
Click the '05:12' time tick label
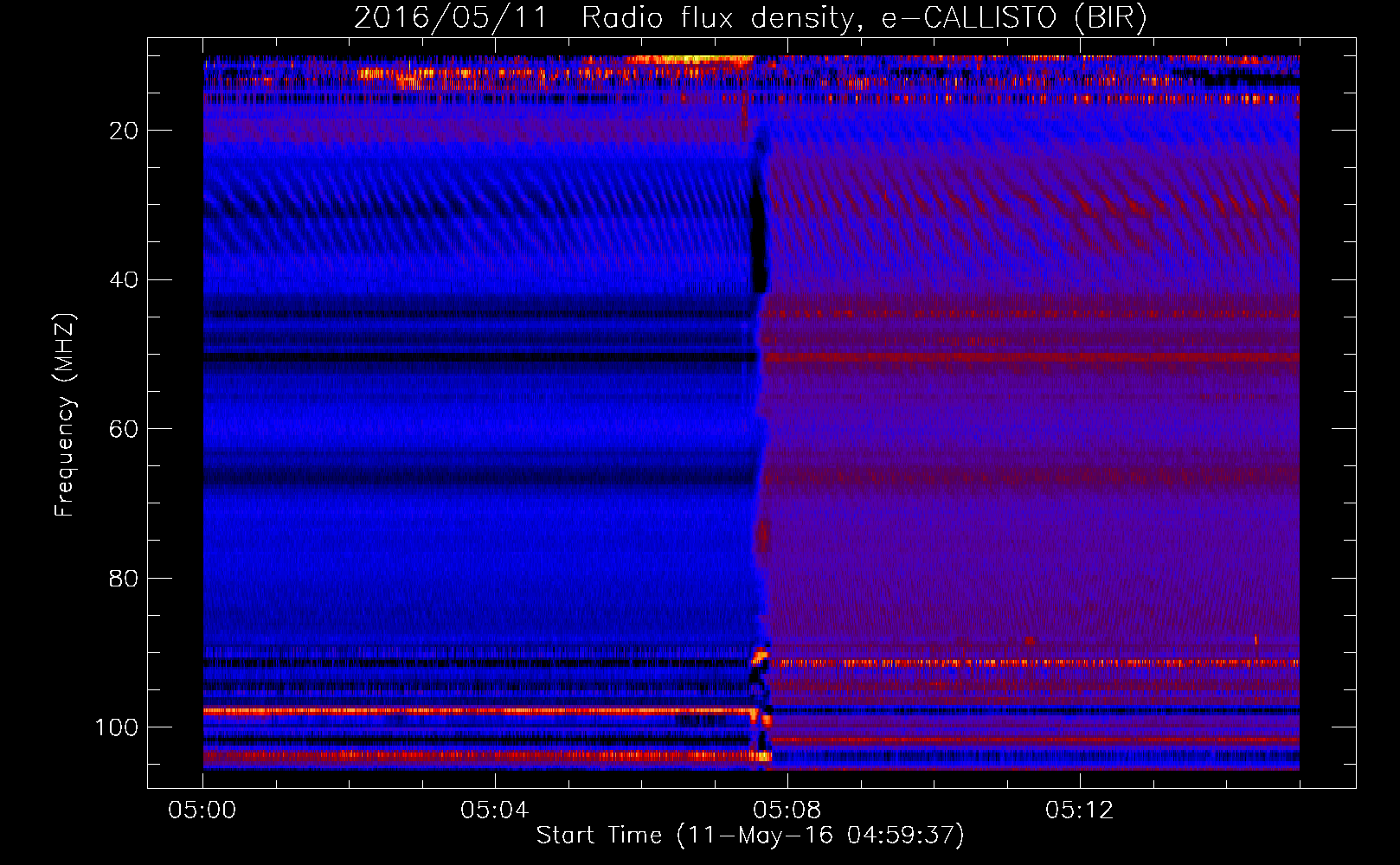(1079, 811)
